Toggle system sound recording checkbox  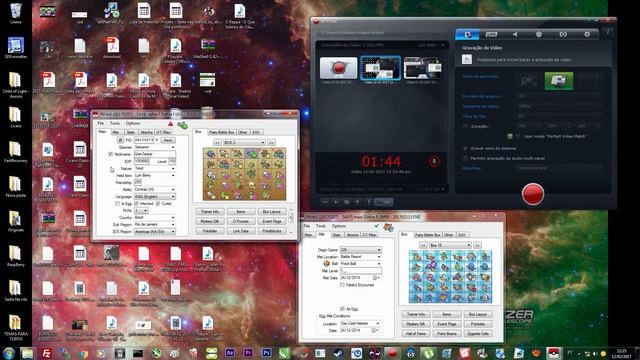tap(465, 148)
